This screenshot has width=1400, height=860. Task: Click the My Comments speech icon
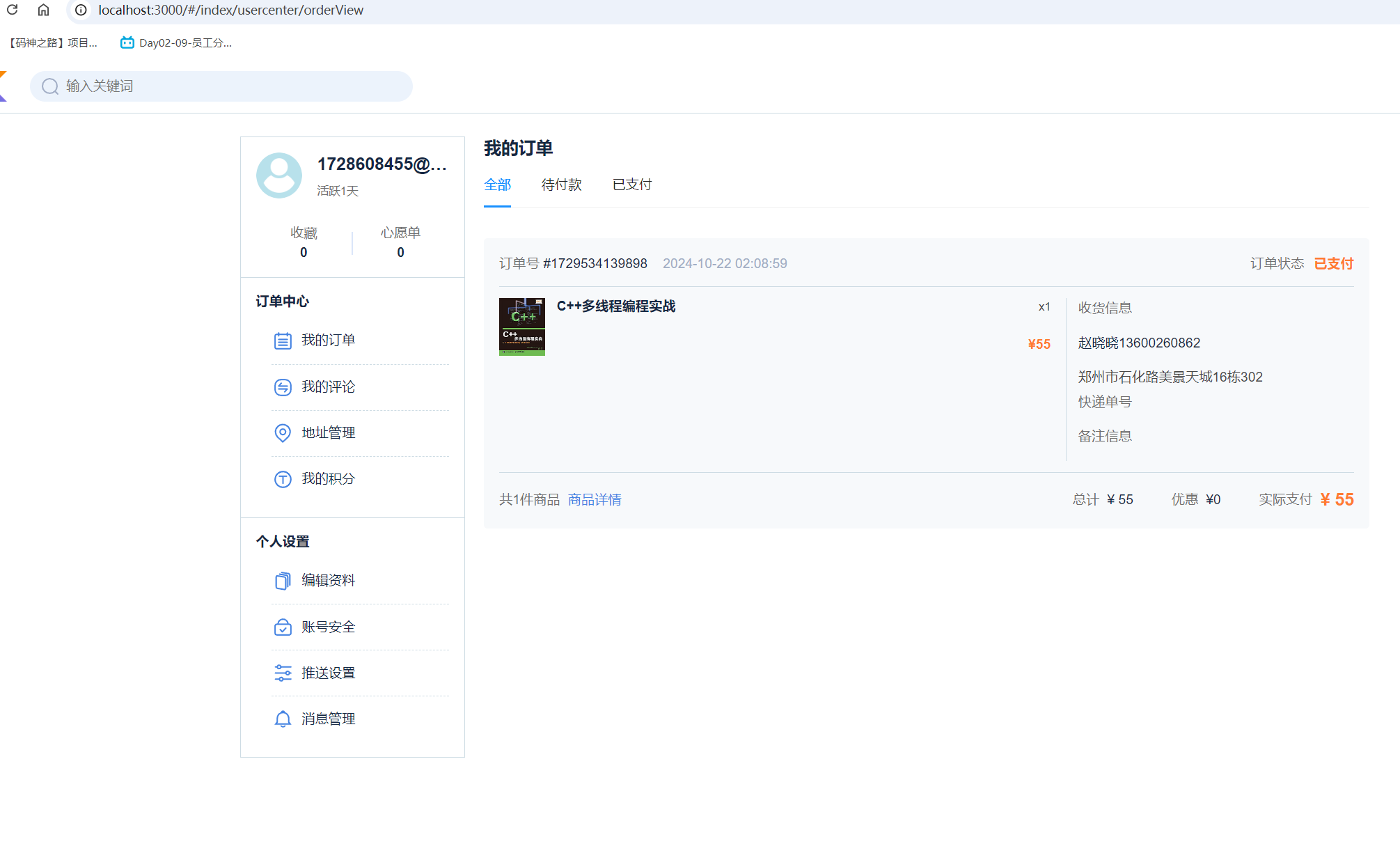(x=283, y=387)
